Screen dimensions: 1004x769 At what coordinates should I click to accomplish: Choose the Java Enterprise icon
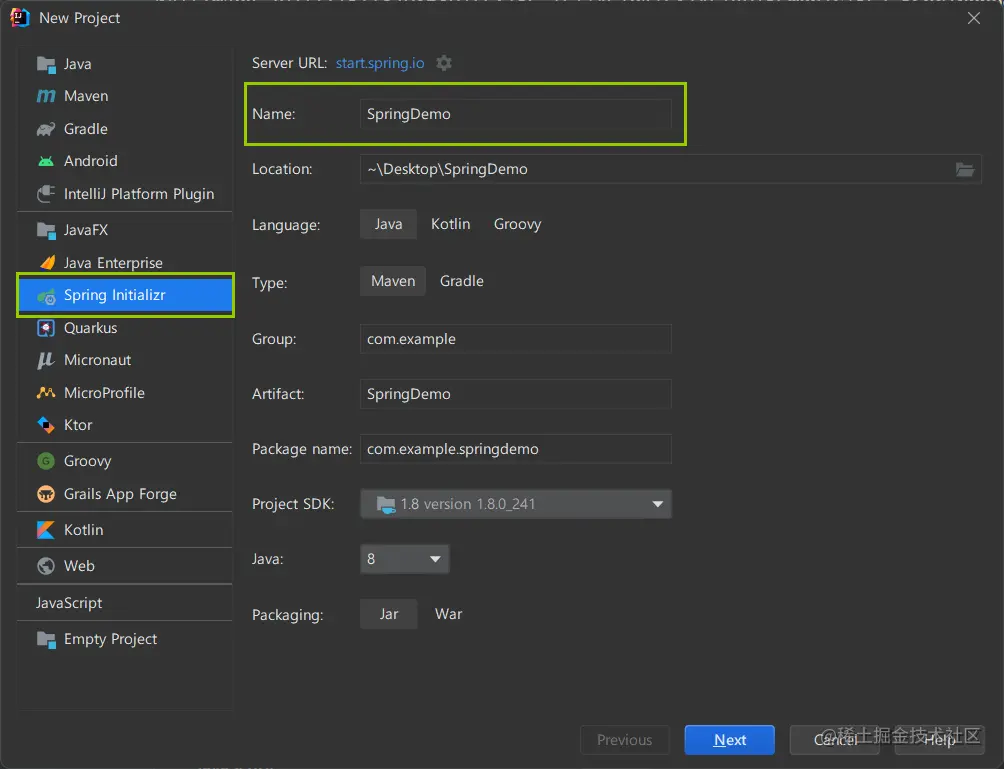(x=47, y=263)
